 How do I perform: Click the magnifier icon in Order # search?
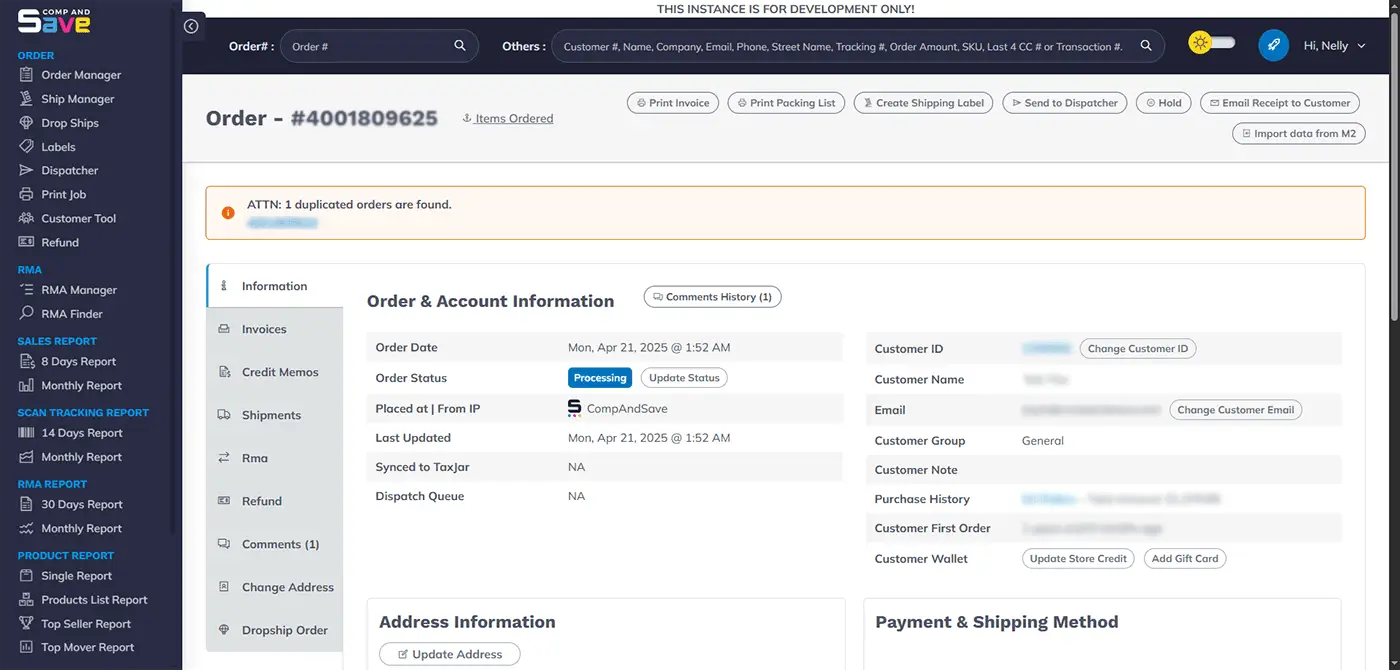[x=460, y=45]
